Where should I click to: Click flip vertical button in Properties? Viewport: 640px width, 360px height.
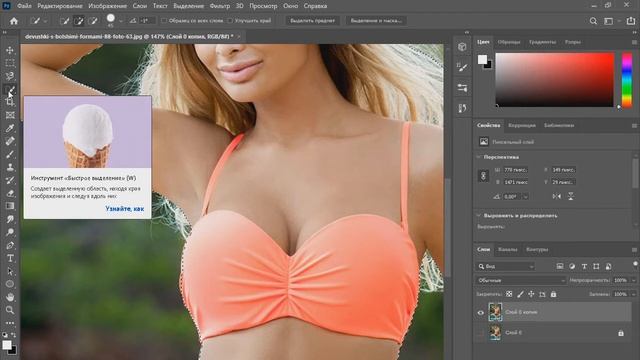[571, 197]
